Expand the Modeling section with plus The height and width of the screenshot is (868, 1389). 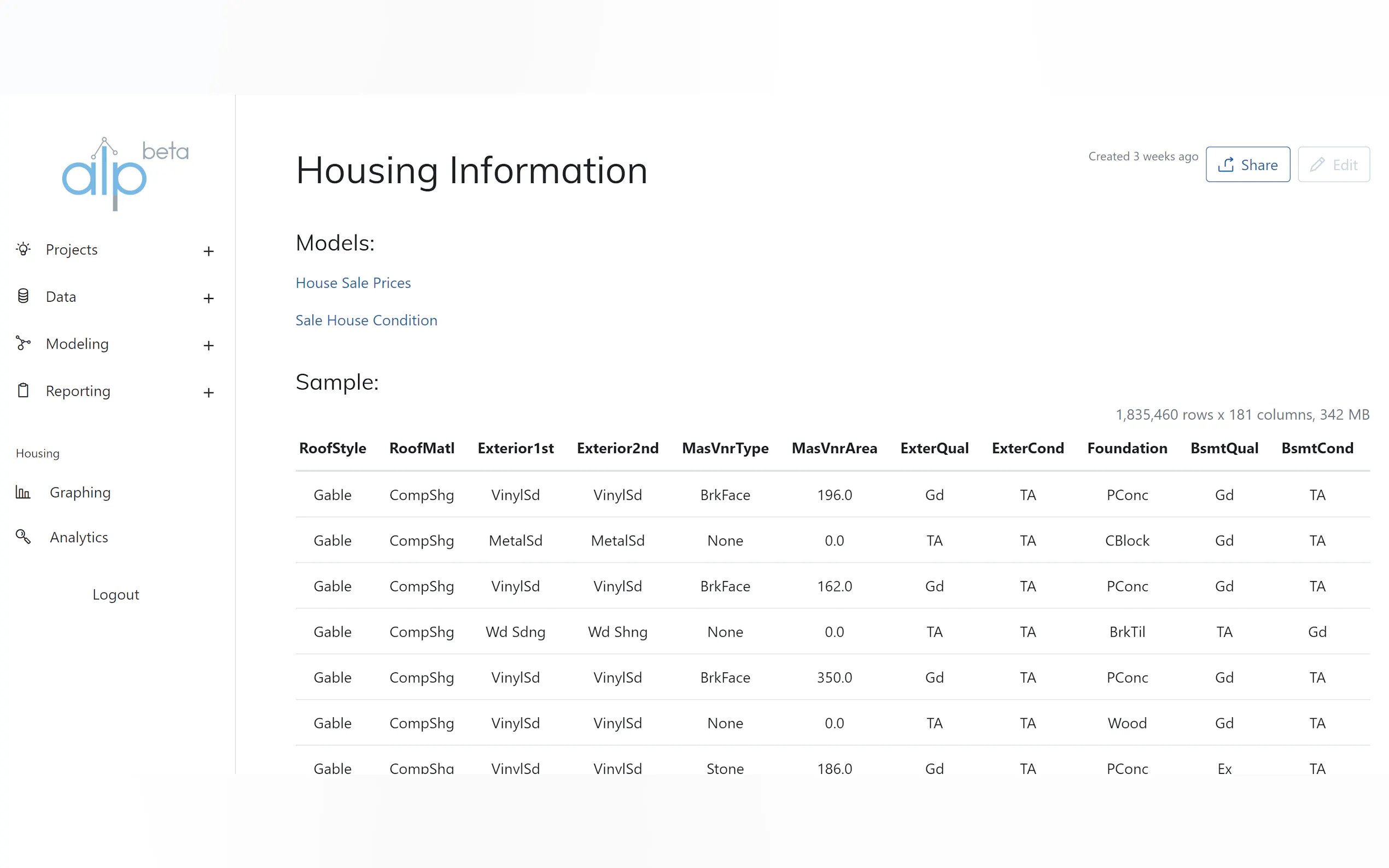(208, 345)
